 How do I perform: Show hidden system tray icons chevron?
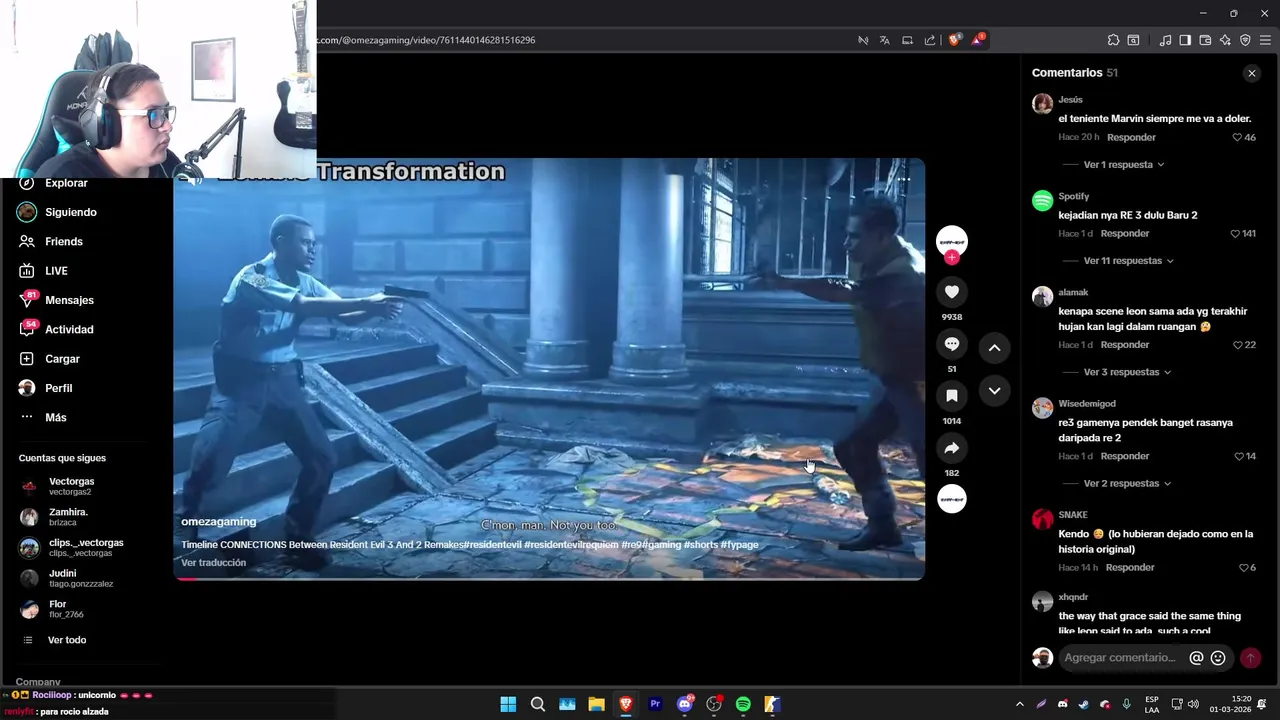pos(1019,704)
